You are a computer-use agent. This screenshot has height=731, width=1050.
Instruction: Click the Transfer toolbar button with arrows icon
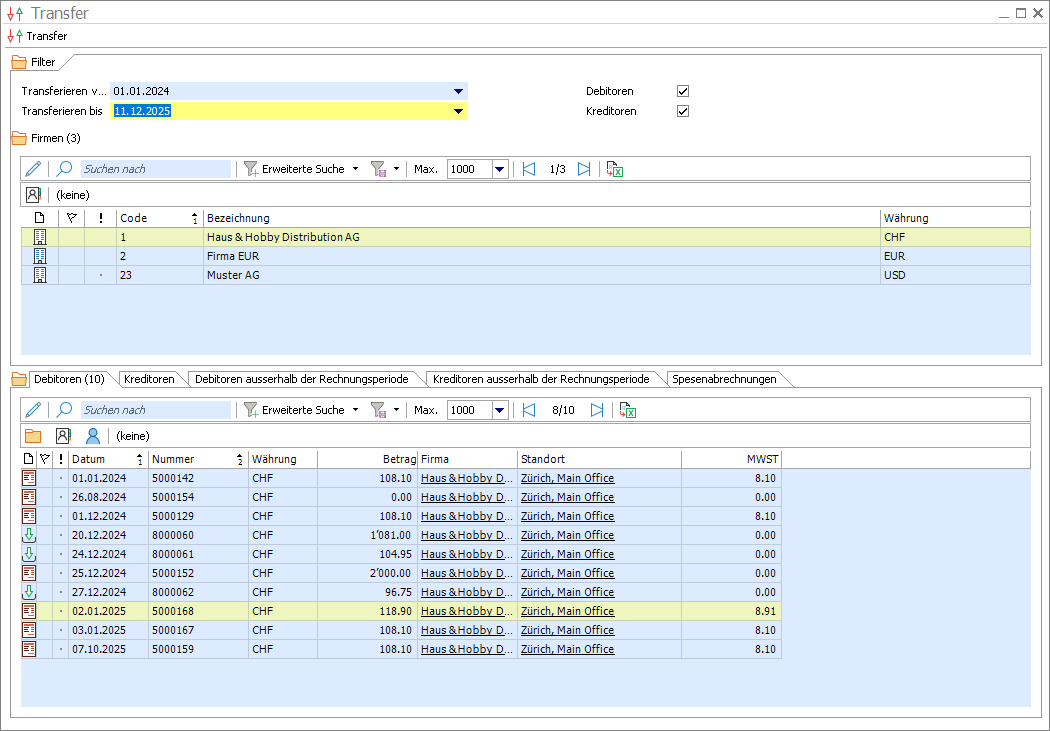[x=38, y=36]
